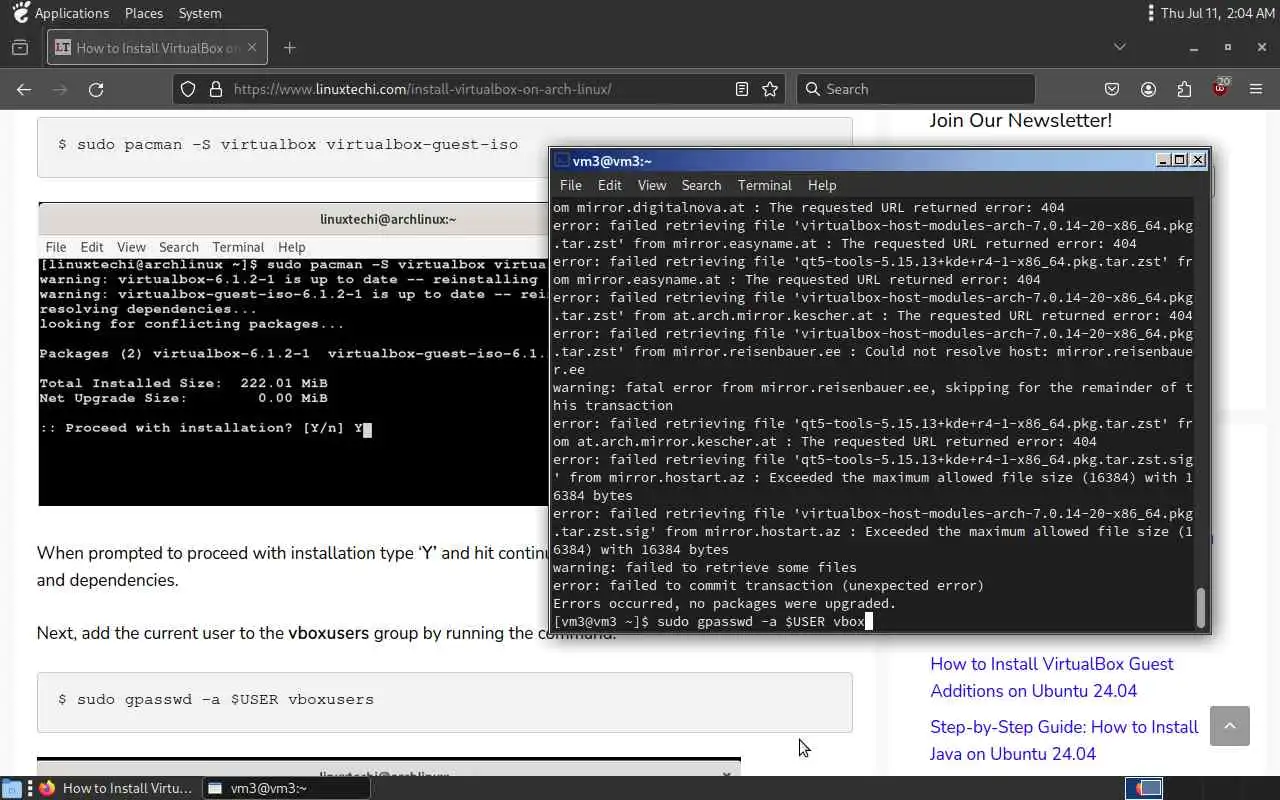Click the tracking protection shield icon
Image resolution: width=1280 pixels, height=800 pixels.
188,89
